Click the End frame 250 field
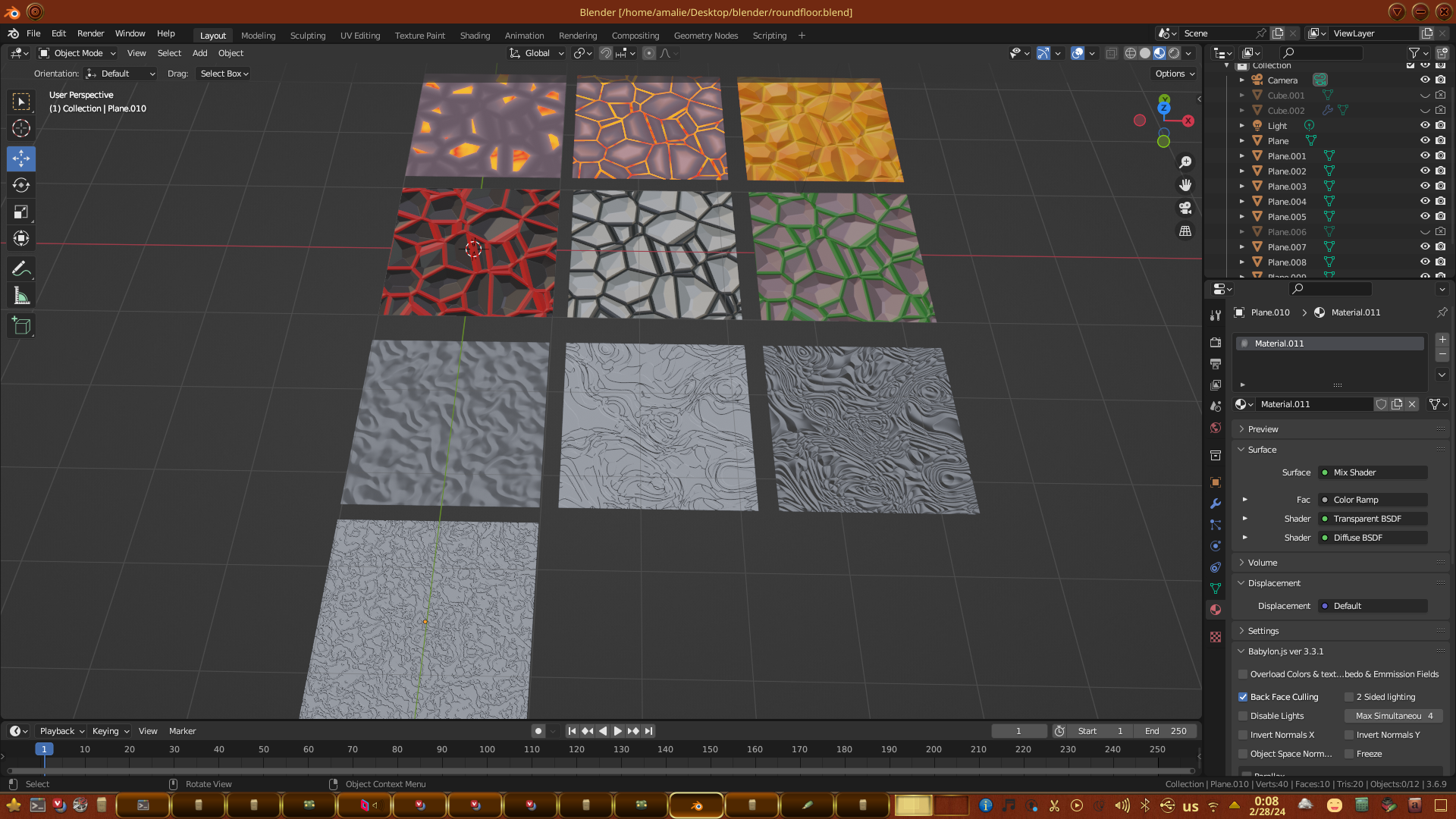The image size is (1456, 819). [x=1166, y=731]
